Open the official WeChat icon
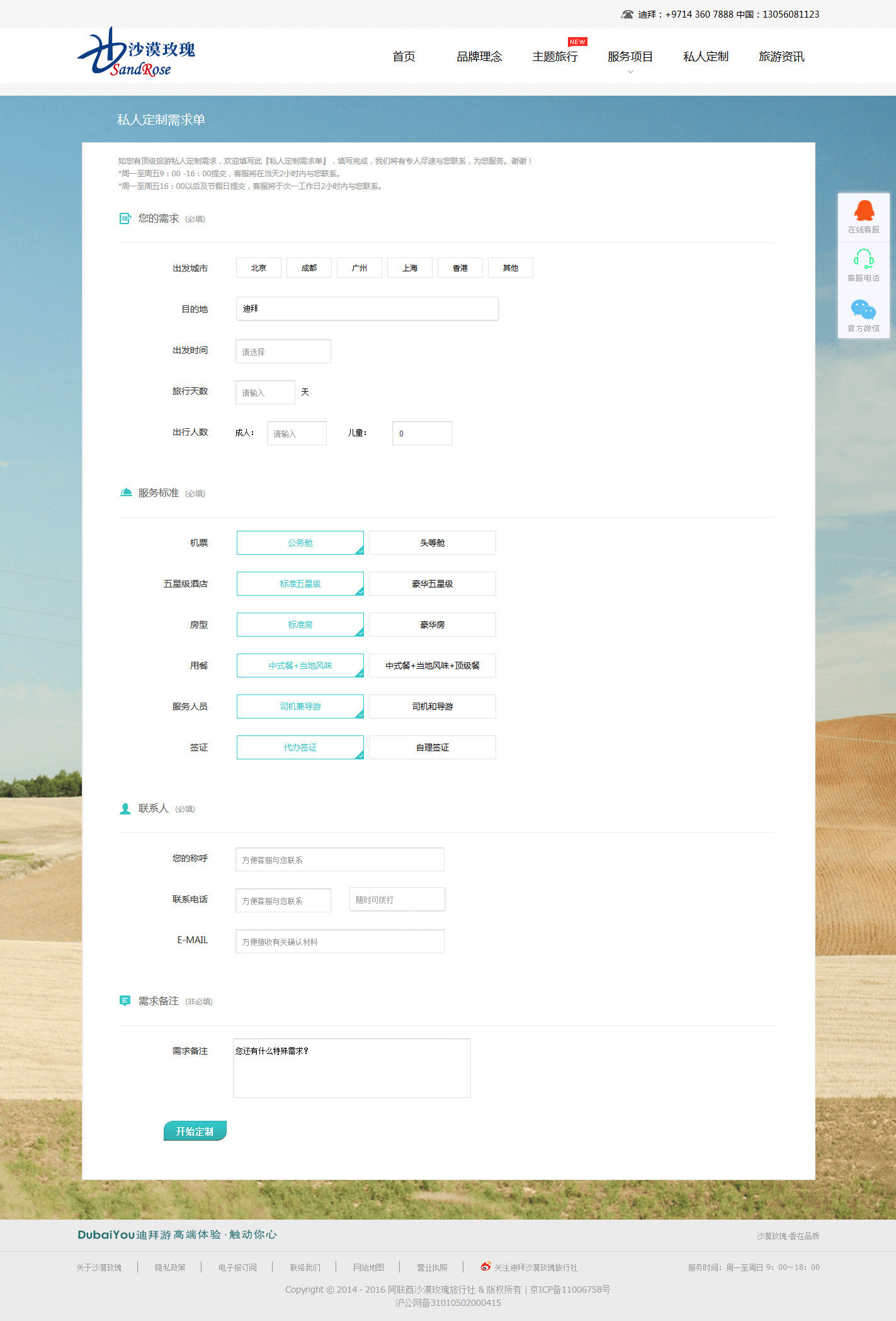The height and width of the screenshot is (1321, 896). click(x=863, y=309)
